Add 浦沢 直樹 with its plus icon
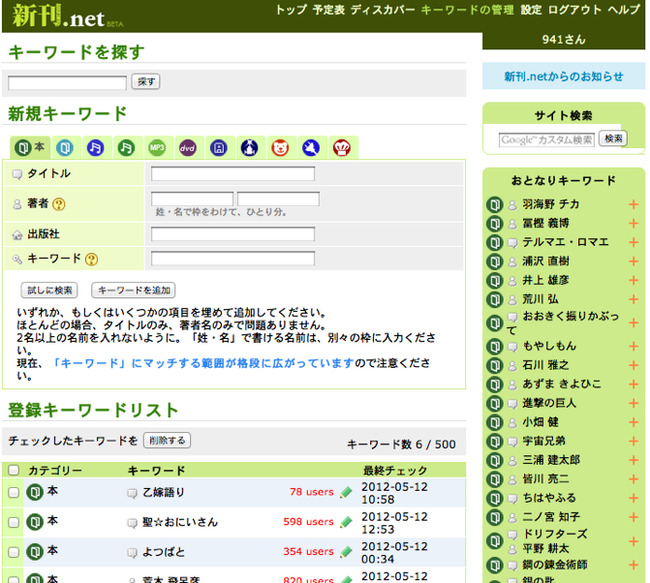This screenshot has width=650, height=583. pyautogui.click(x=633, y=261)
